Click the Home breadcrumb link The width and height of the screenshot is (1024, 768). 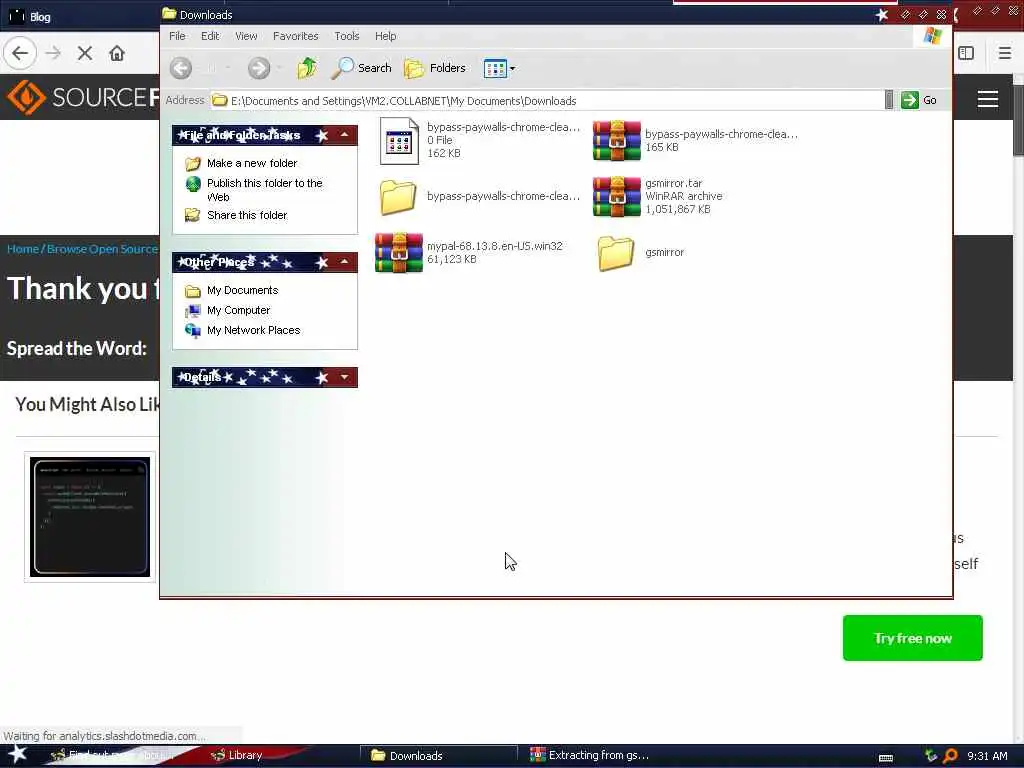[23, 249]
